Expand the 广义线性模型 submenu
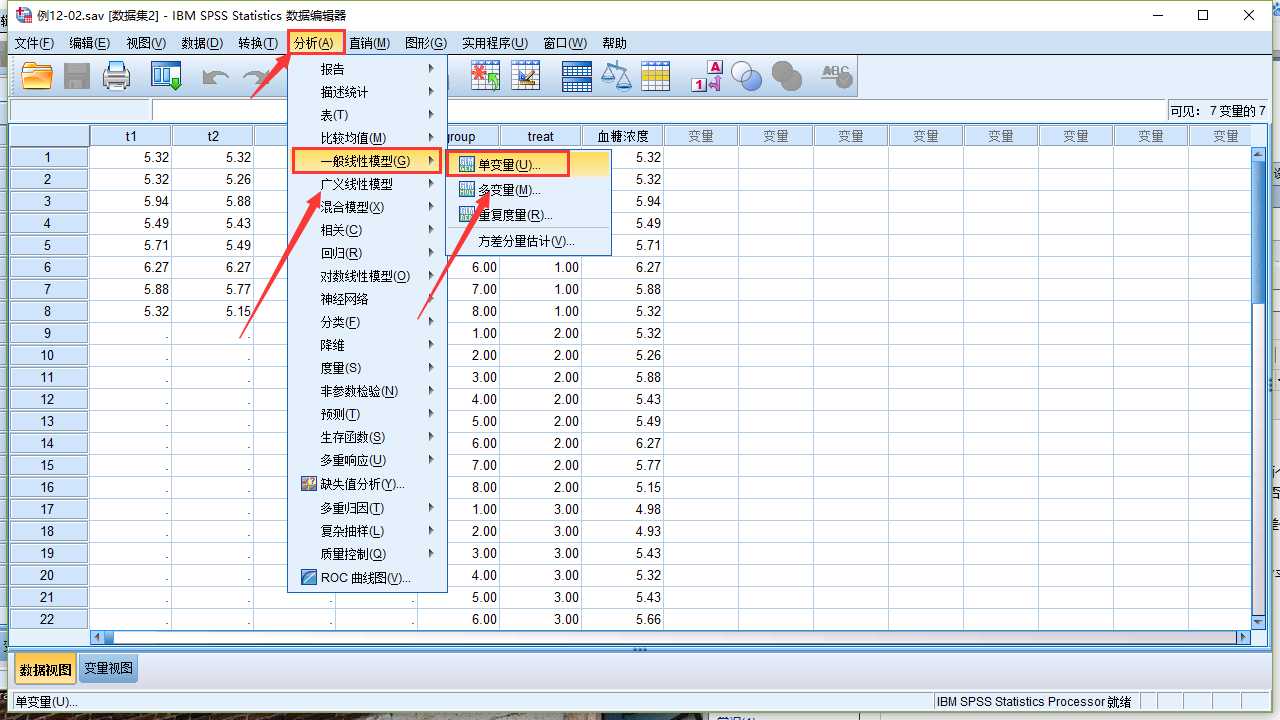 click(367, 184)
